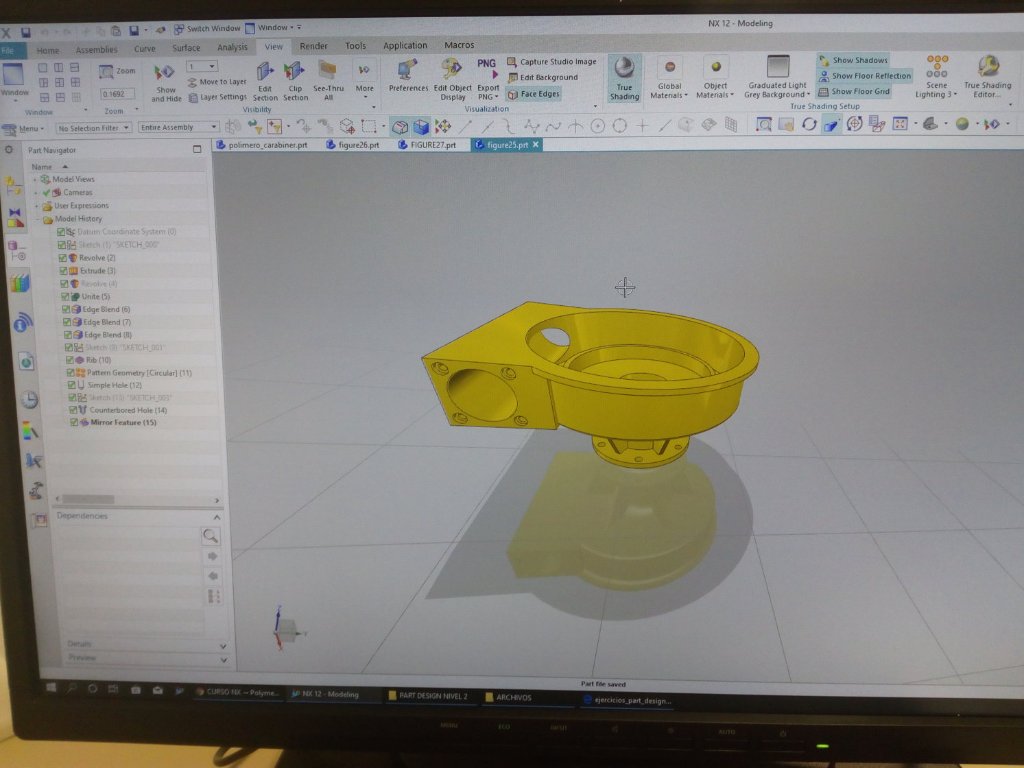
Task: Click Capture Studio Image button
Action: point(551,61)
